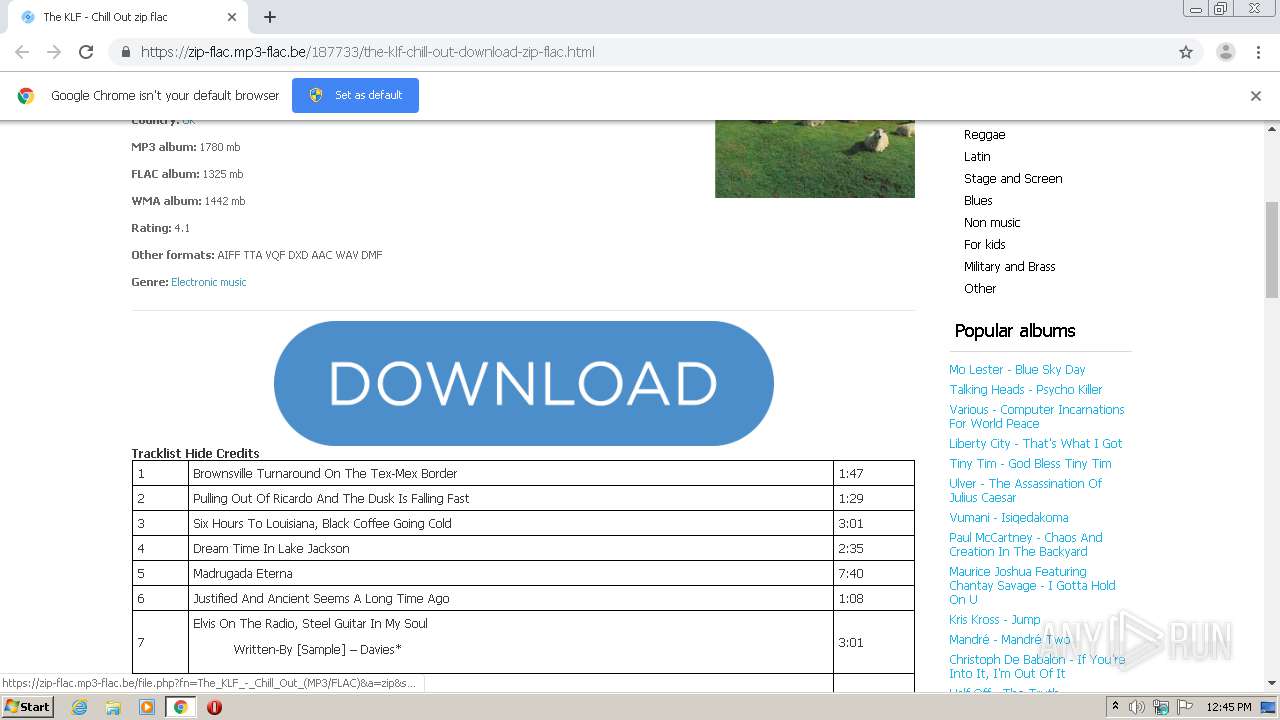Choose the For kids category
This screenshot has width=1280, height=720.
pyautogui.click(x=985, y=244)
